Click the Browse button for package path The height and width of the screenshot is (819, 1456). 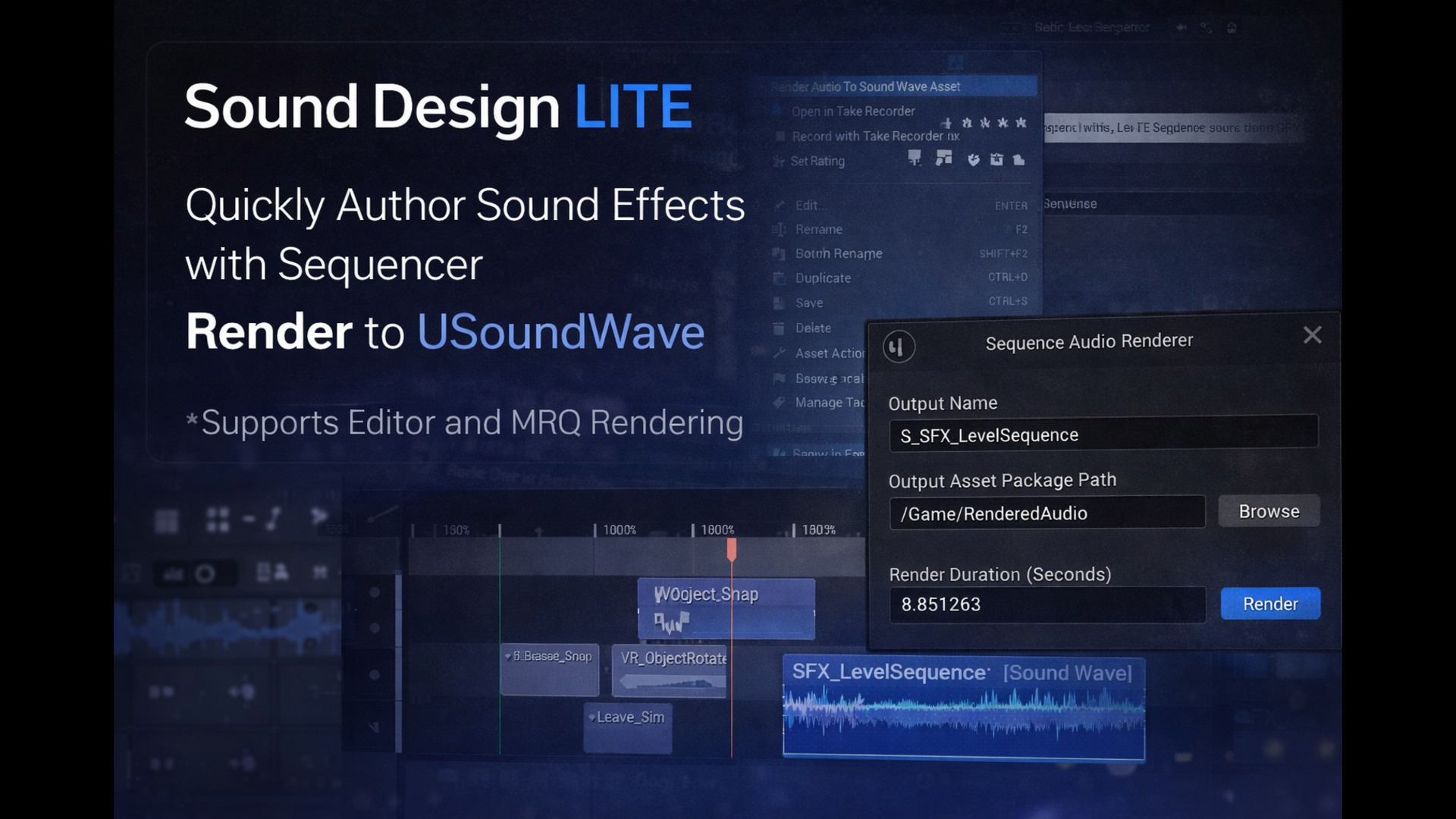point(1269,512)
